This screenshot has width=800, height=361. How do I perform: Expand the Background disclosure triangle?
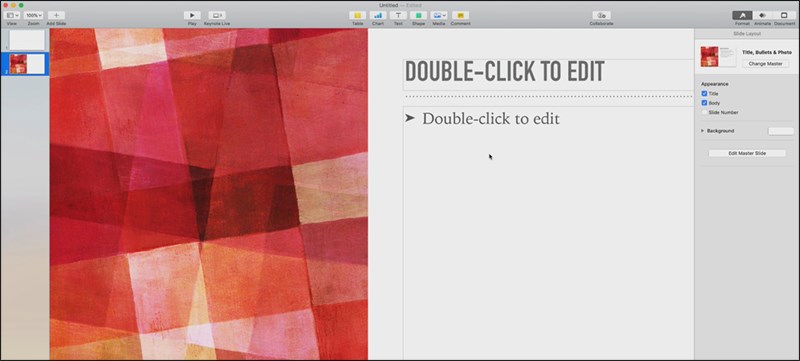[703, 131]
